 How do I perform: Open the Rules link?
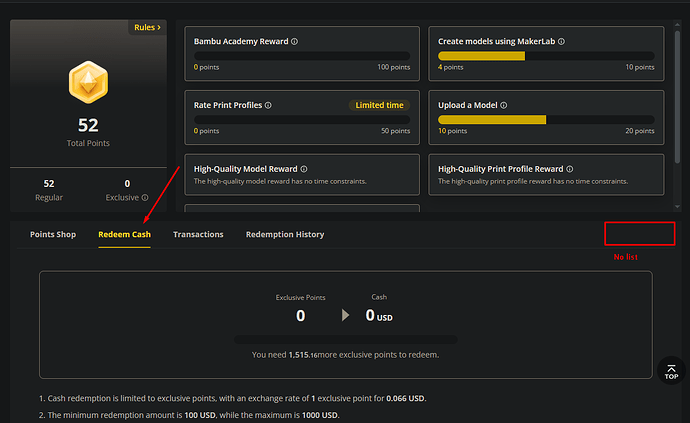[147, 27]
